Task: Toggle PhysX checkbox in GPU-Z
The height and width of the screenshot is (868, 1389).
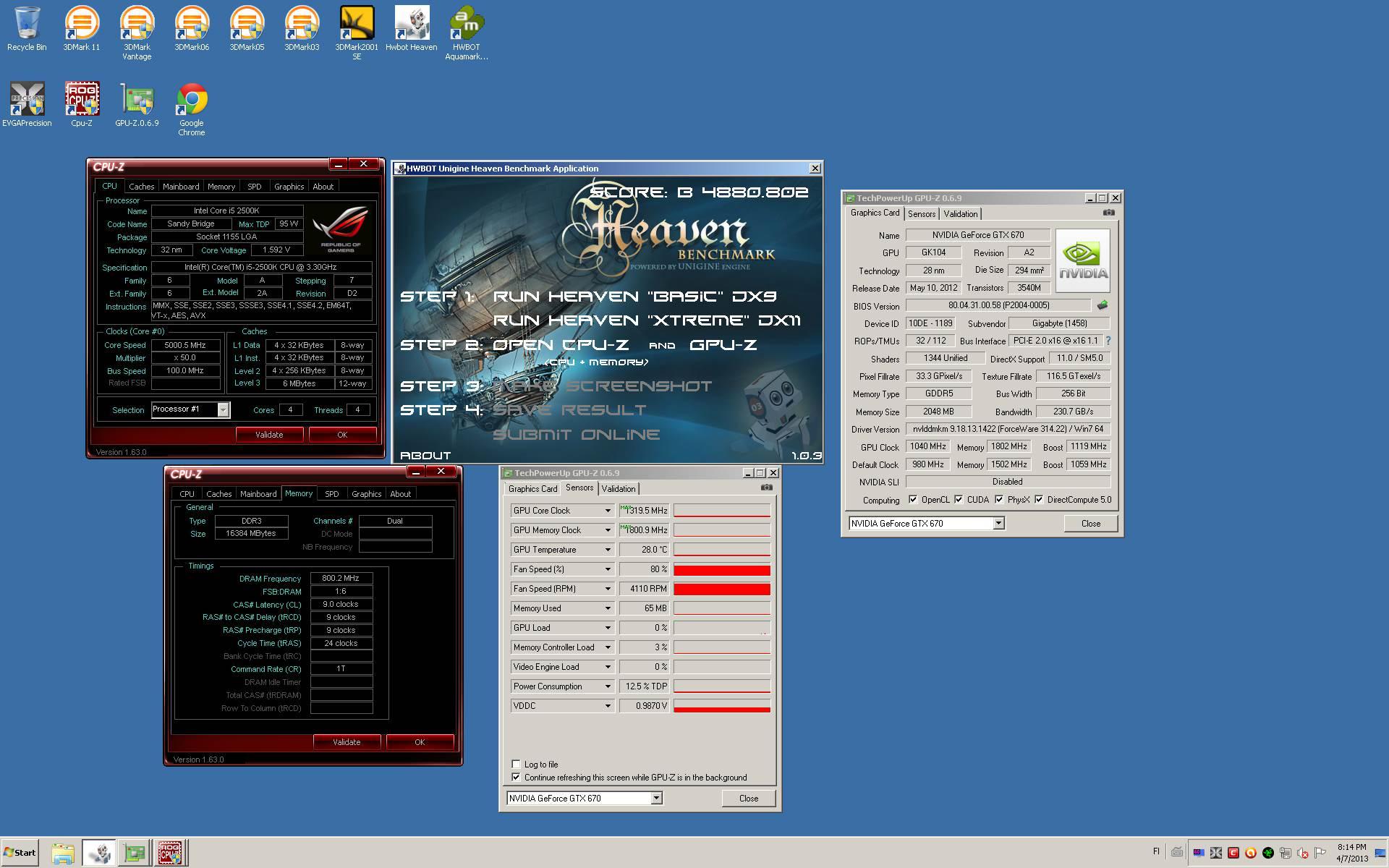Action: 999,500
